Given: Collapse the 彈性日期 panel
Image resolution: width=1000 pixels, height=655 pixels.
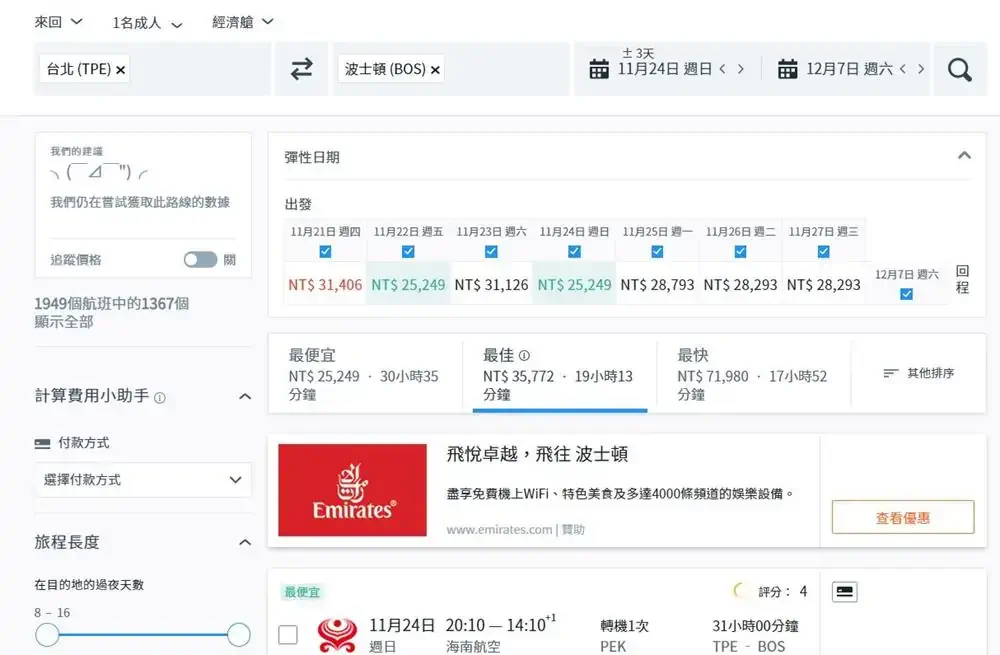Looking at the screenshot, I should (964, 156).
